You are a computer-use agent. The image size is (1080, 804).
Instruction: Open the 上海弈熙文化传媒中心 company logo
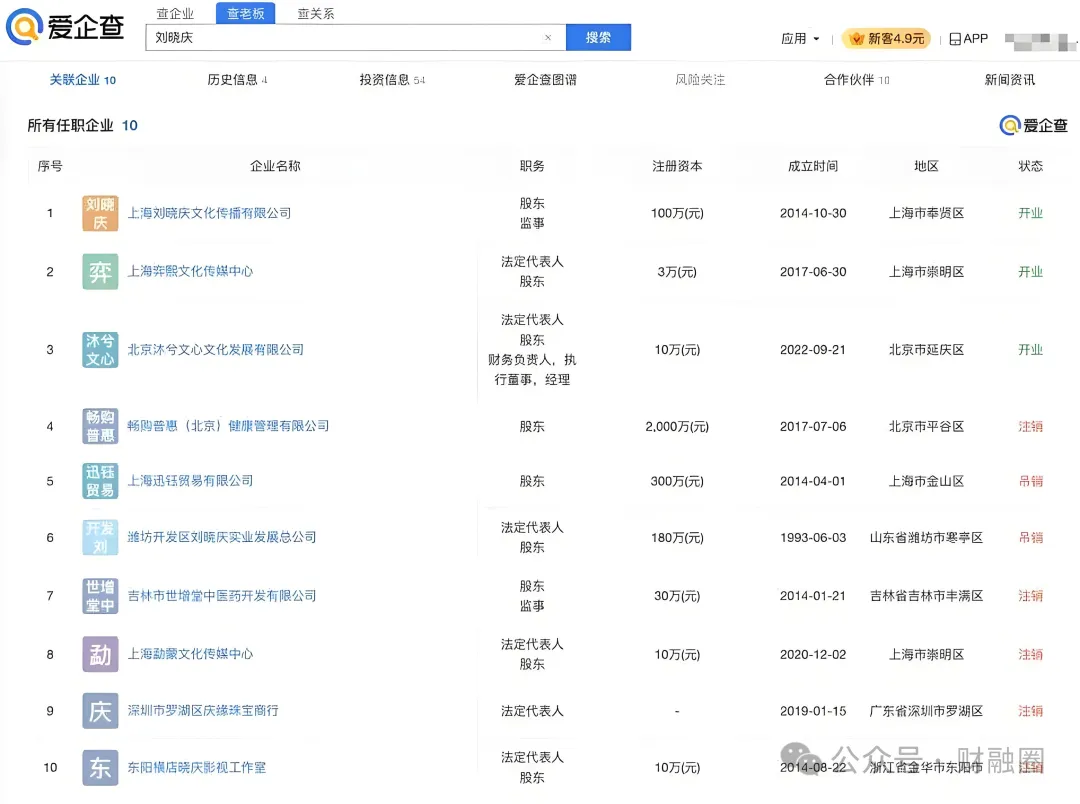[100, 271]
